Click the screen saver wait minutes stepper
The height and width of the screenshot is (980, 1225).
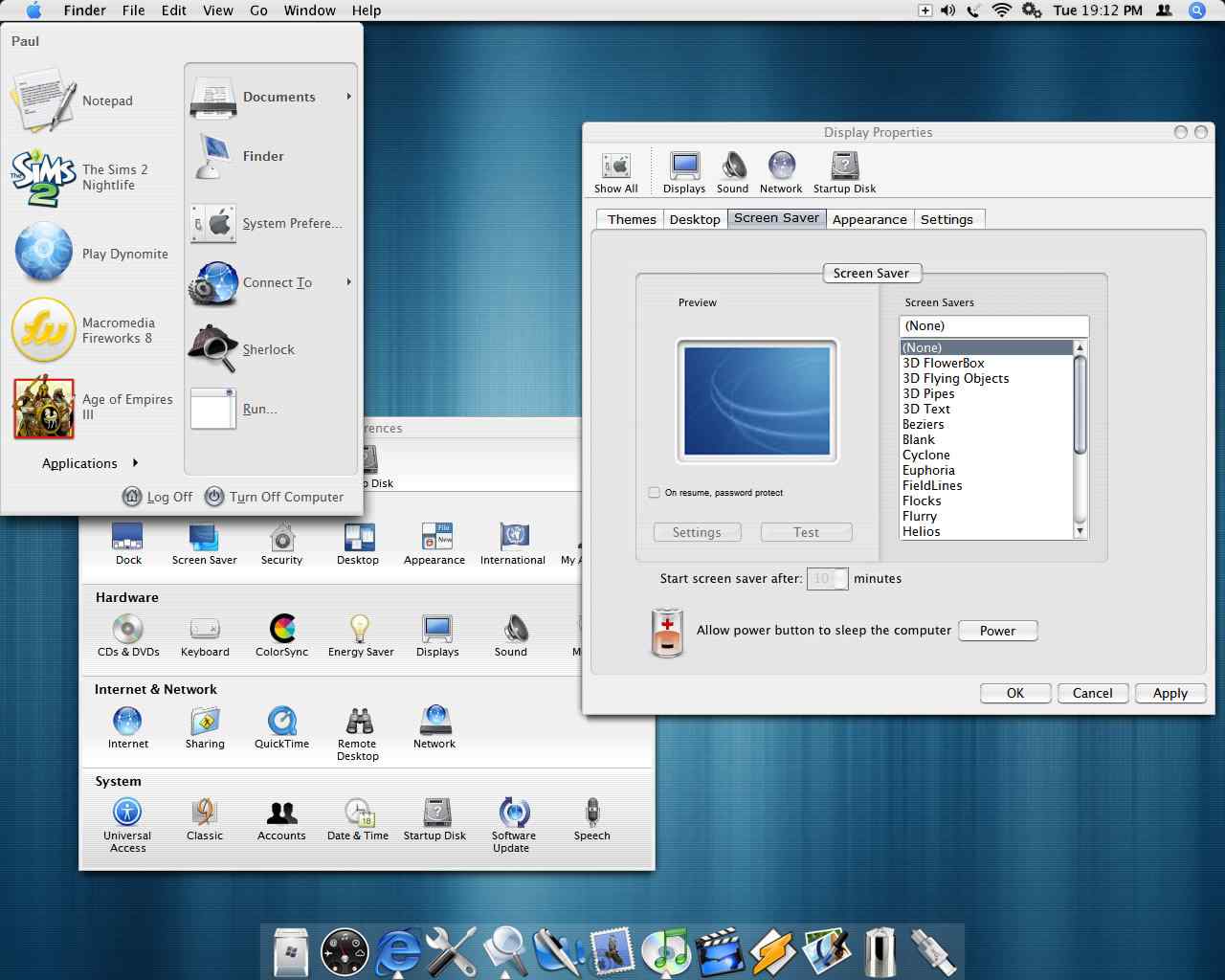click(840, 579)
